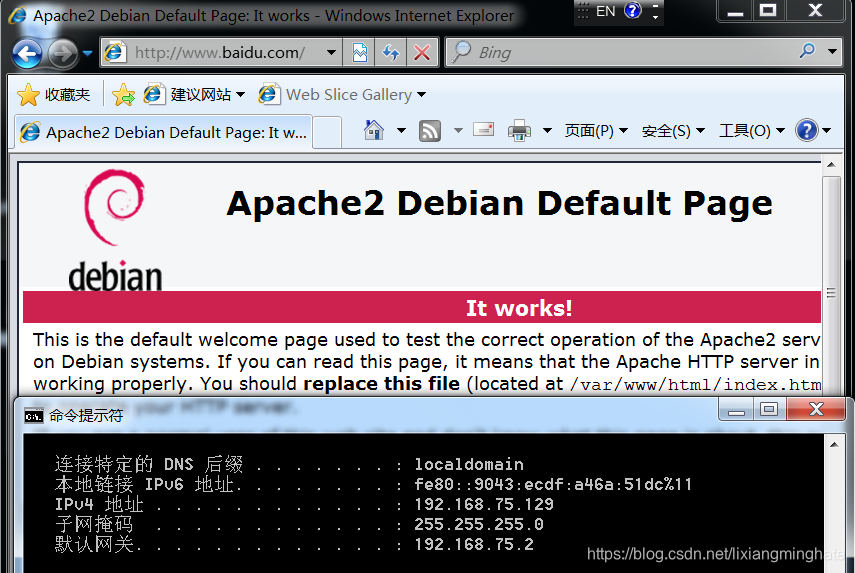Image resolution: width=855 pixels, height=573 pixels.
Task: Maximize the Internet Explorer window
Action: click(768, 11)
